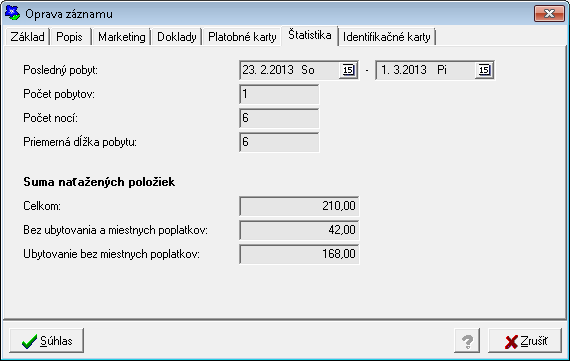Cancel with the Zrušiť button
The width and height of the screenshot is (570, 361).
(x=525, y=341)
